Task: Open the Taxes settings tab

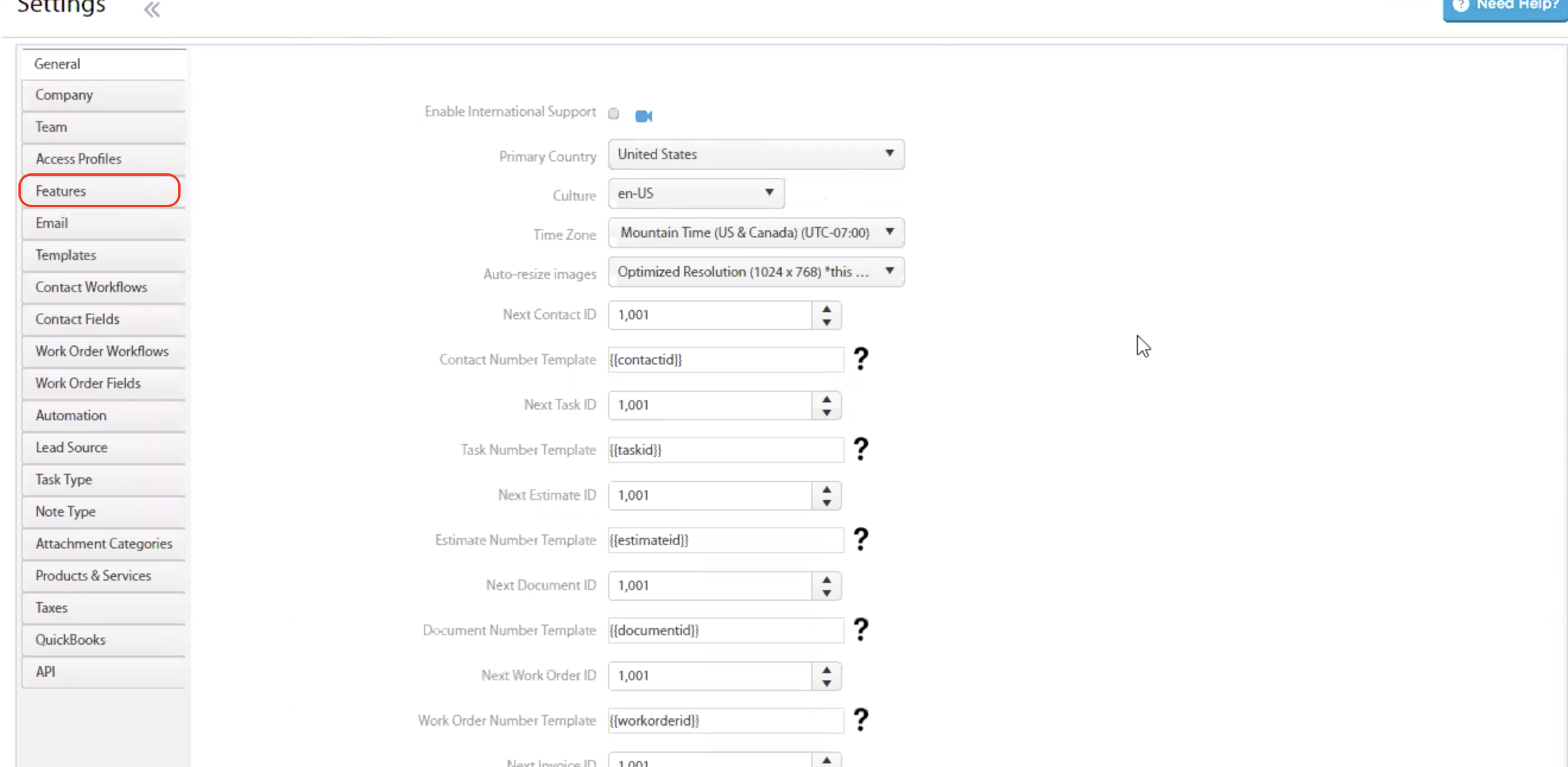Action: click(103, 608)
